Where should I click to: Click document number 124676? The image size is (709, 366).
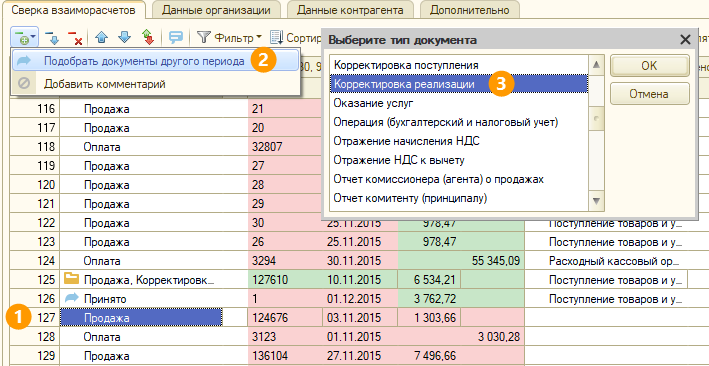(271, 318)
